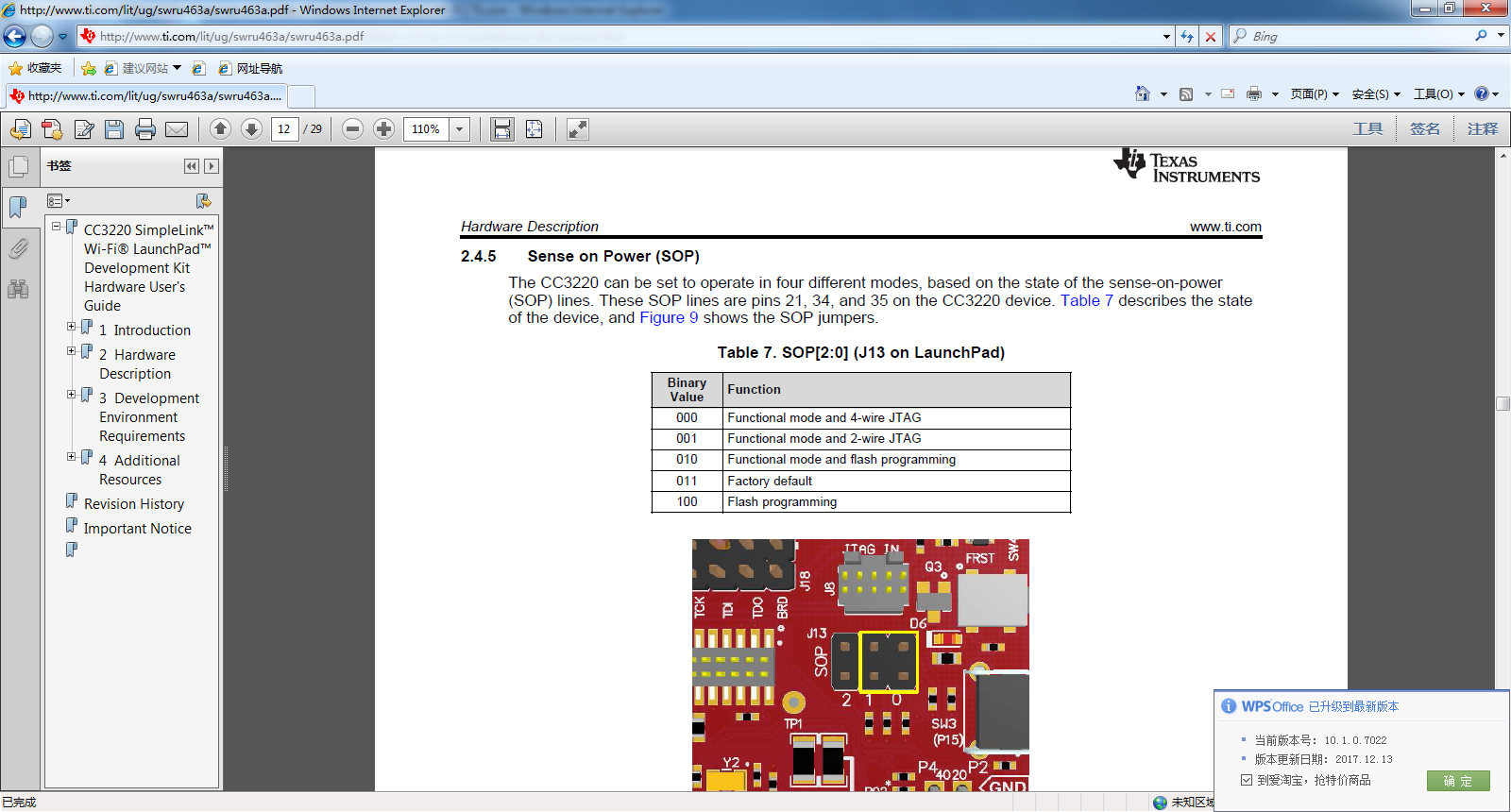Open the 工具(O) menu
This screenshot has height=812, width=1511.
[1438, 93]
